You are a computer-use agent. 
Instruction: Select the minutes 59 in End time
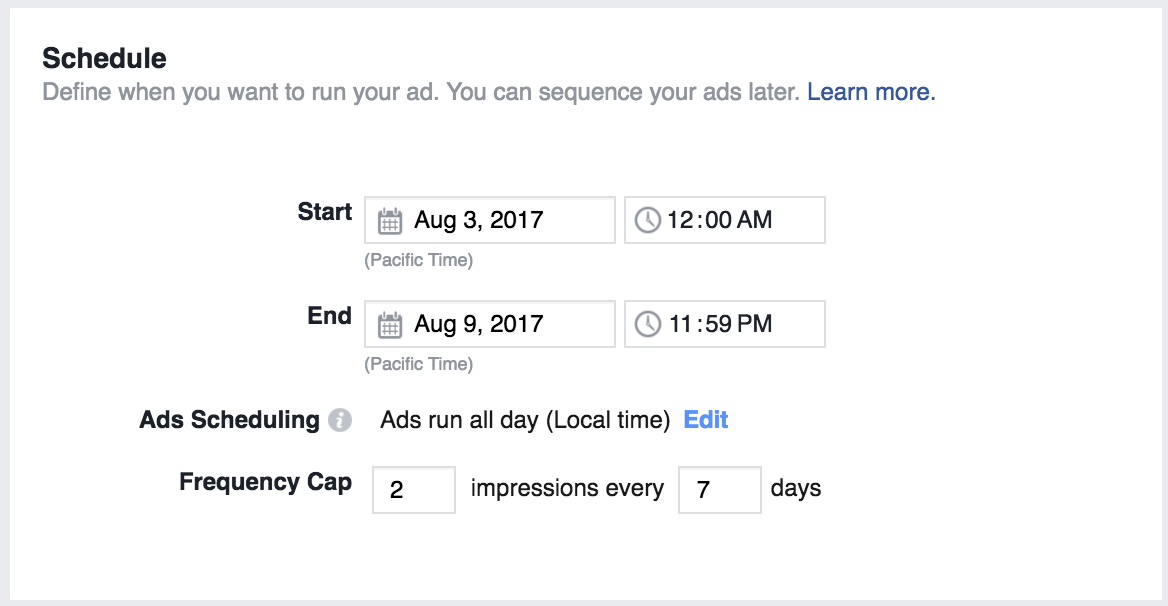pos(718,324)
